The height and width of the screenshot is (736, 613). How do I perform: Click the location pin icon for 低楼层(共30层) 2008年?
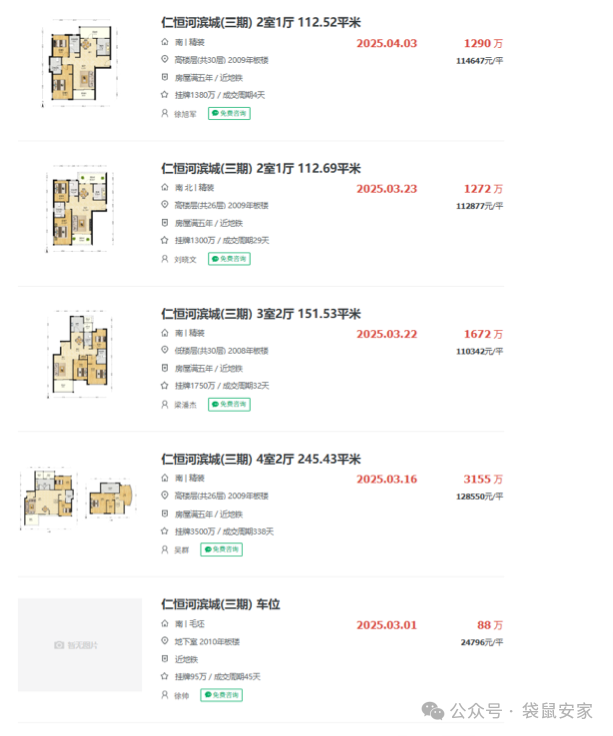pyautogui.click(x=165, y=350)
